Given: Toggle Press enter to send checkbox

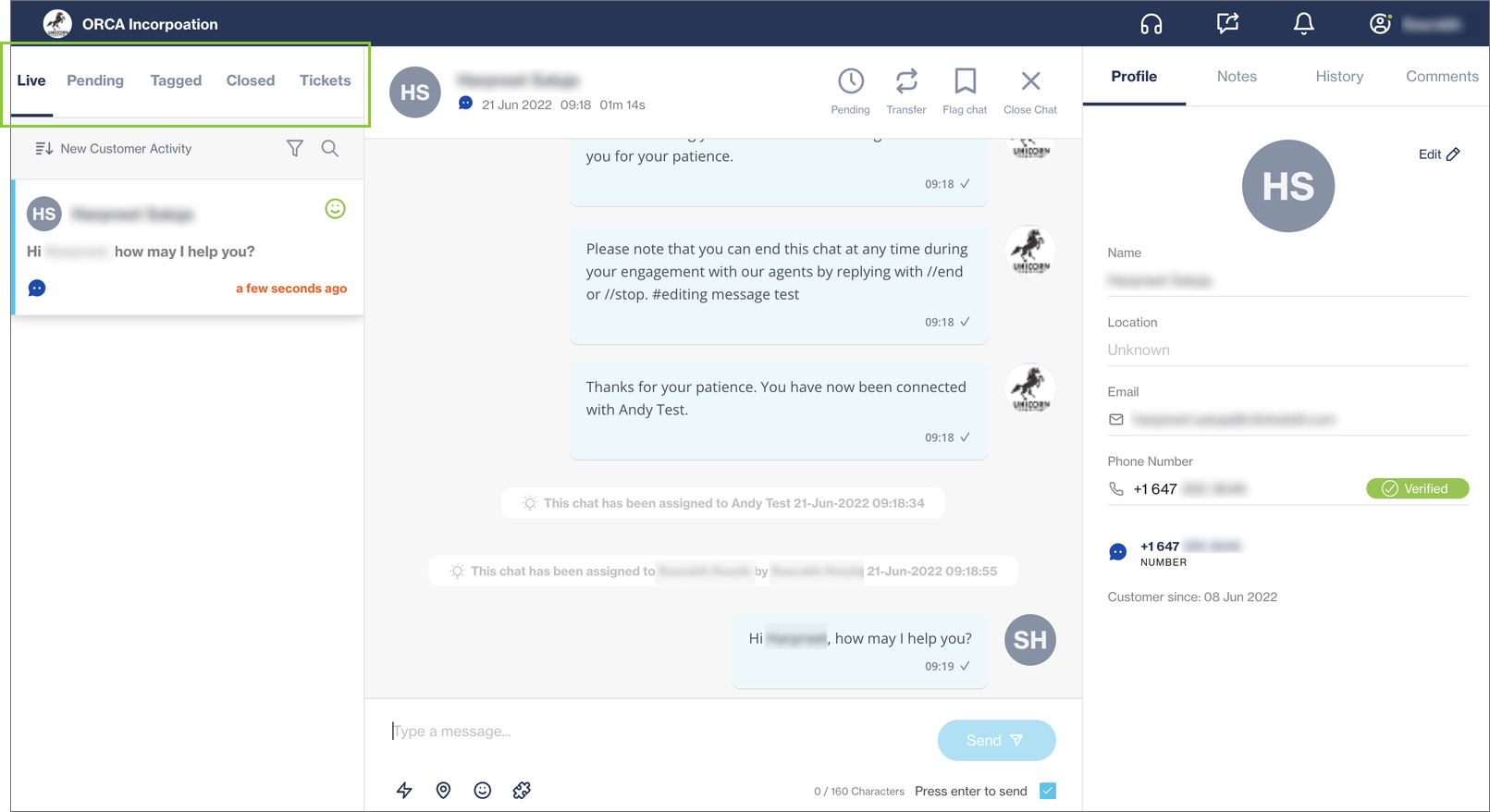Looking at the screenshot, I should 1047,791.
